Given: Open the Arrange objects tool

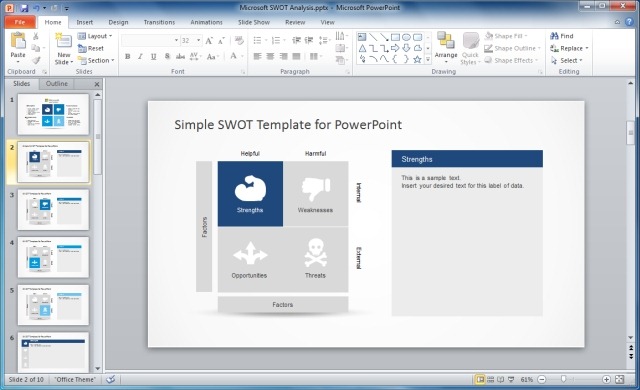Looking at the screenshot, I should coord(446,47).
